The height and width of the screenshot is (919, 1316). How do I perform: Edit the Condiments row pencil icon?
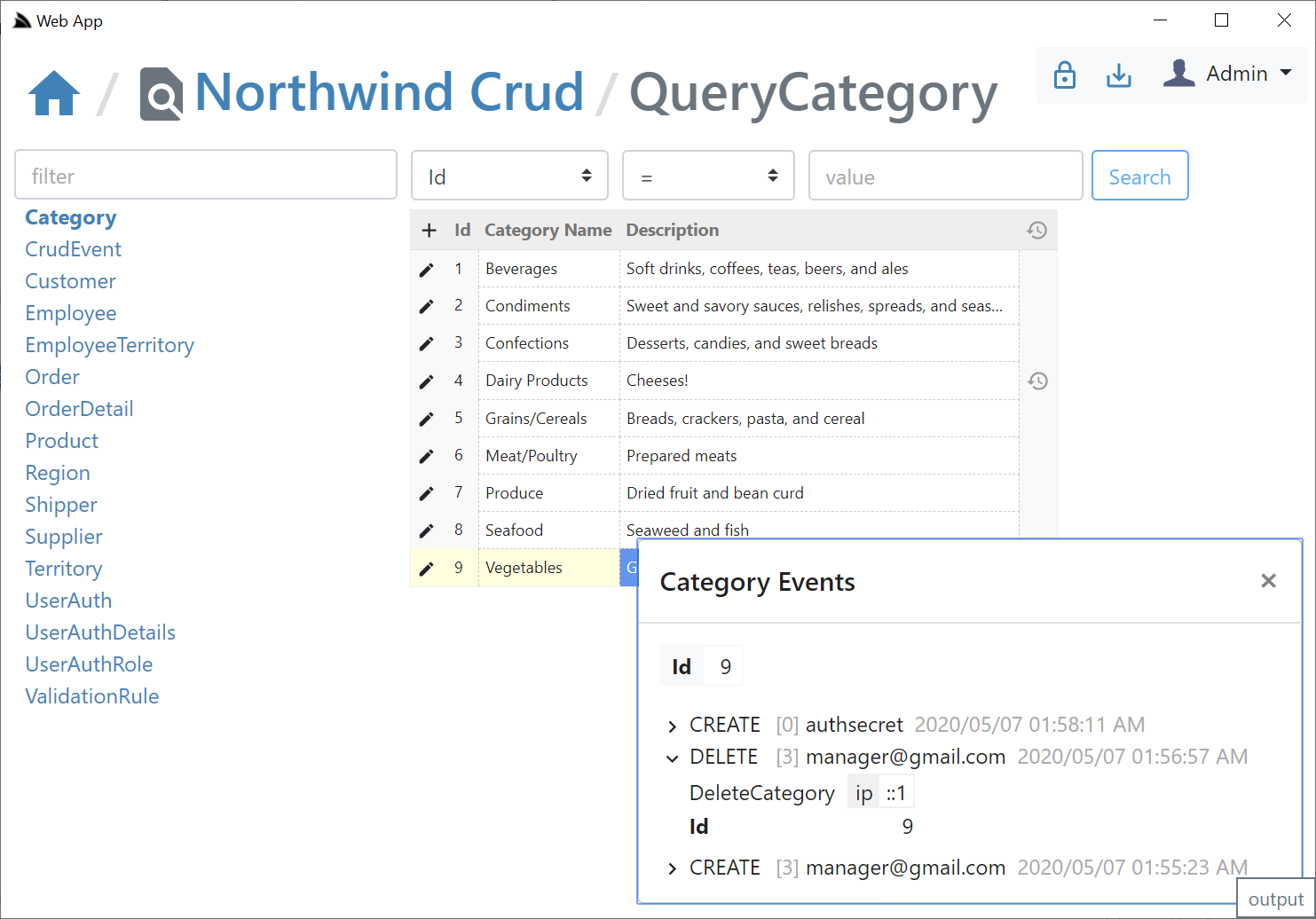[x=427, y=307]
